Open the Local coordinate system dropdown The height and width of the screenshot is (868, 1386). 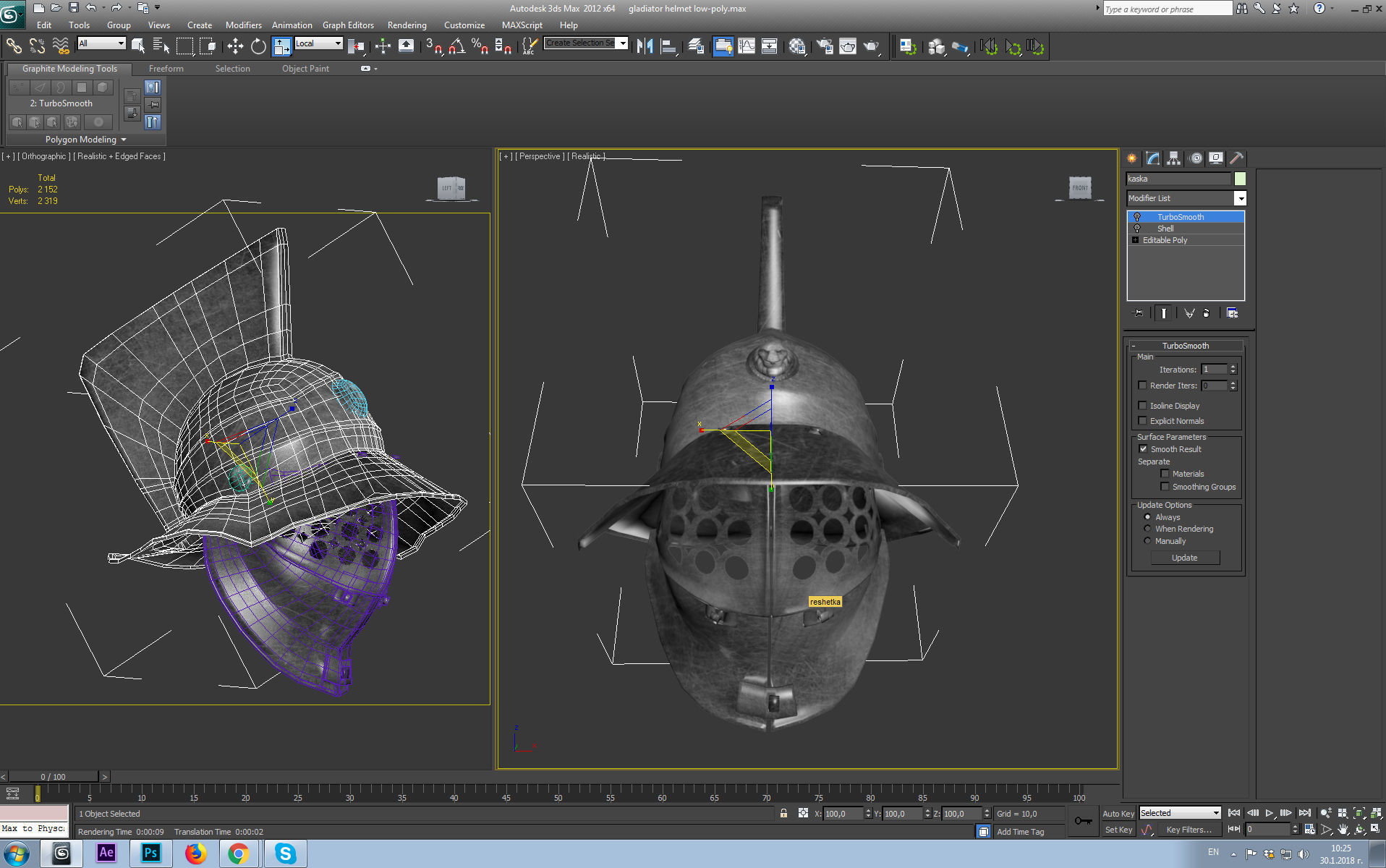point(338,43)
